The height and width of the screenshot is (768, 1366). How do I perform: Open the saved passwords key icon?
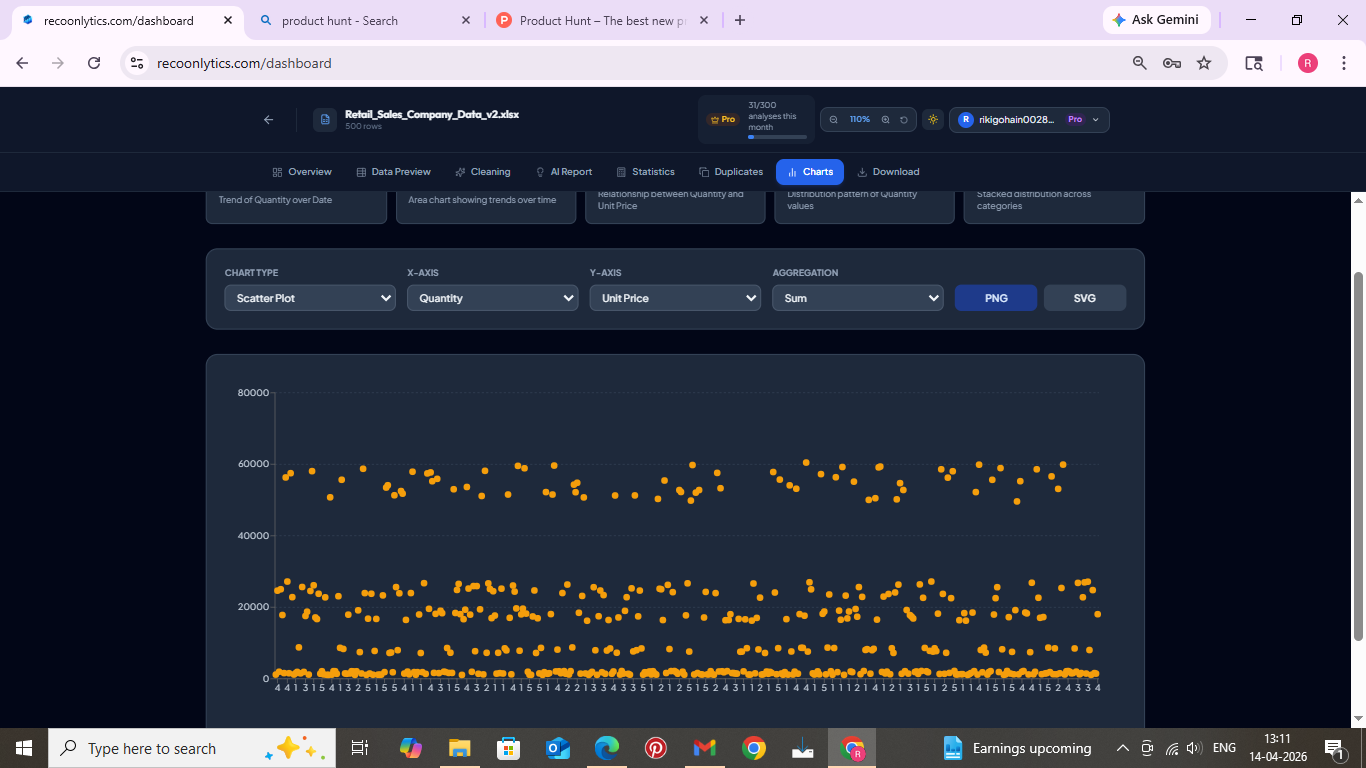[1172, 63]
